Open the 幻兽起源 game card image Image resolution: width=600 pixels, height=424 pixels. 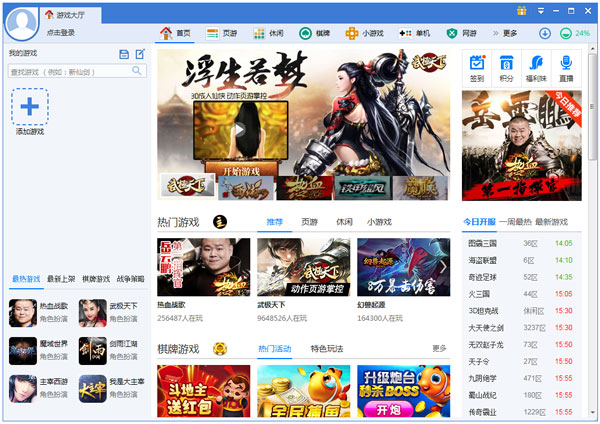(404, 267)
